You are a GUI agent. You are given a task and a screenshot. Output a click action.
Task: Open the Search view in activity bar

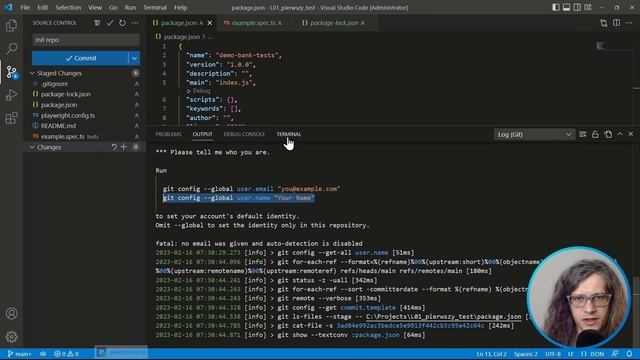[11, 49]
